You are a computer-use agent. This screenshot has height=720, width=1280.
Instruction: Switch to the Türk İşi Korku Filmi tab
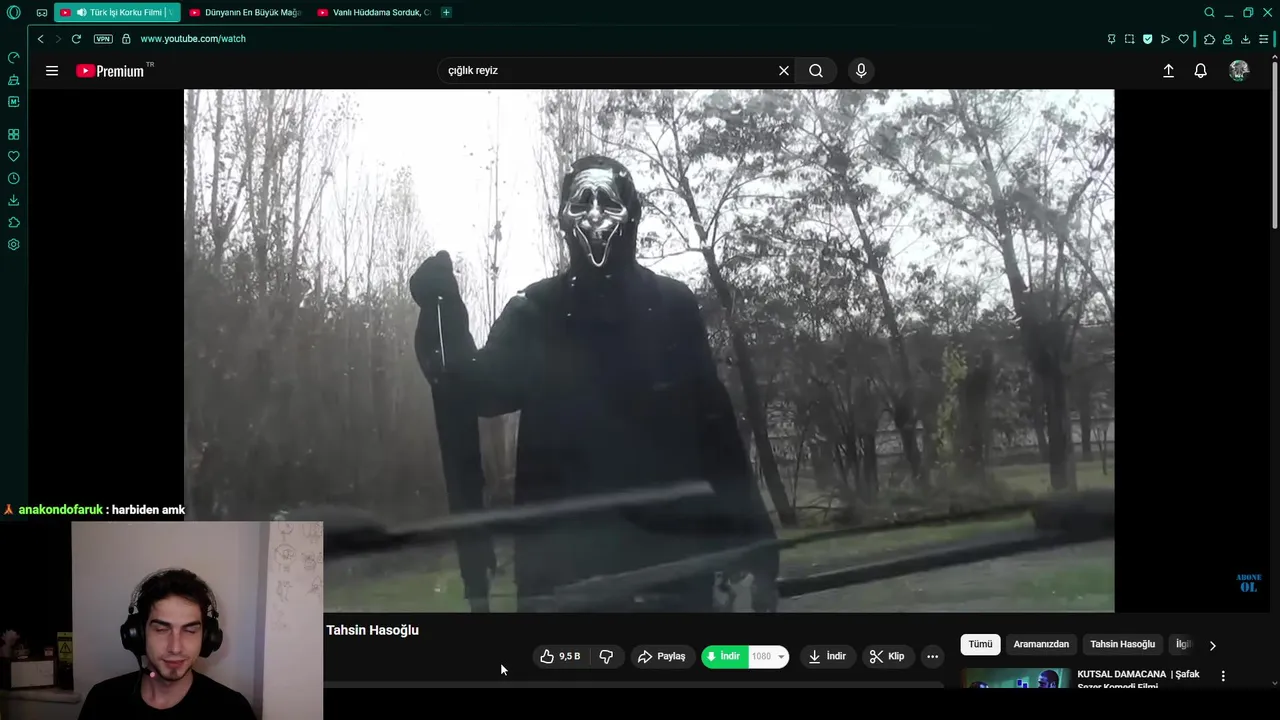click(x=117, y=13)
